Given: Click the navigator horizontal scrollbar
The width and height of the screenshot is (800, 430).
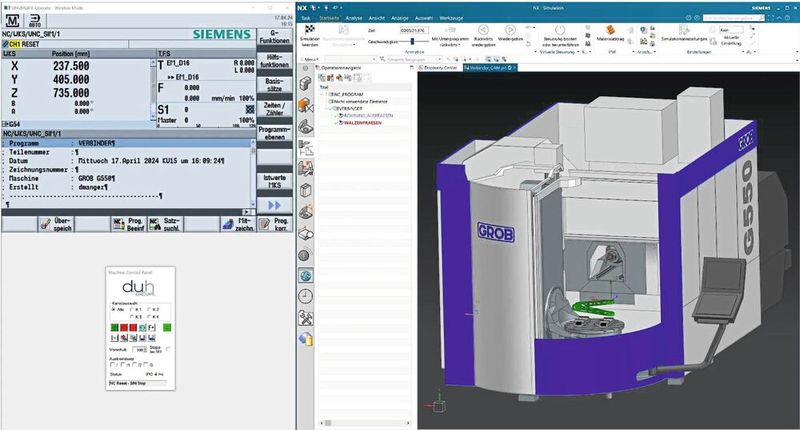Looking at the screenshot, I should pyautogui.click(x=365, y=423).
